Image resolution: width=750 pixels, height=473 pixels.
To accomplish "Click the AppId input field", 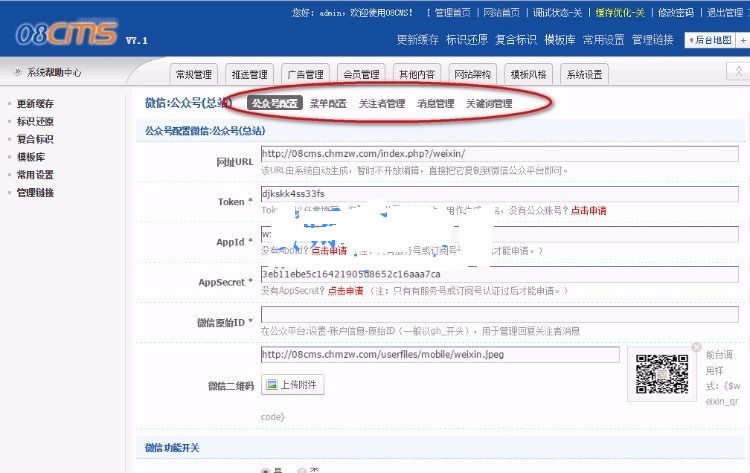I will (x=499, y=234).
